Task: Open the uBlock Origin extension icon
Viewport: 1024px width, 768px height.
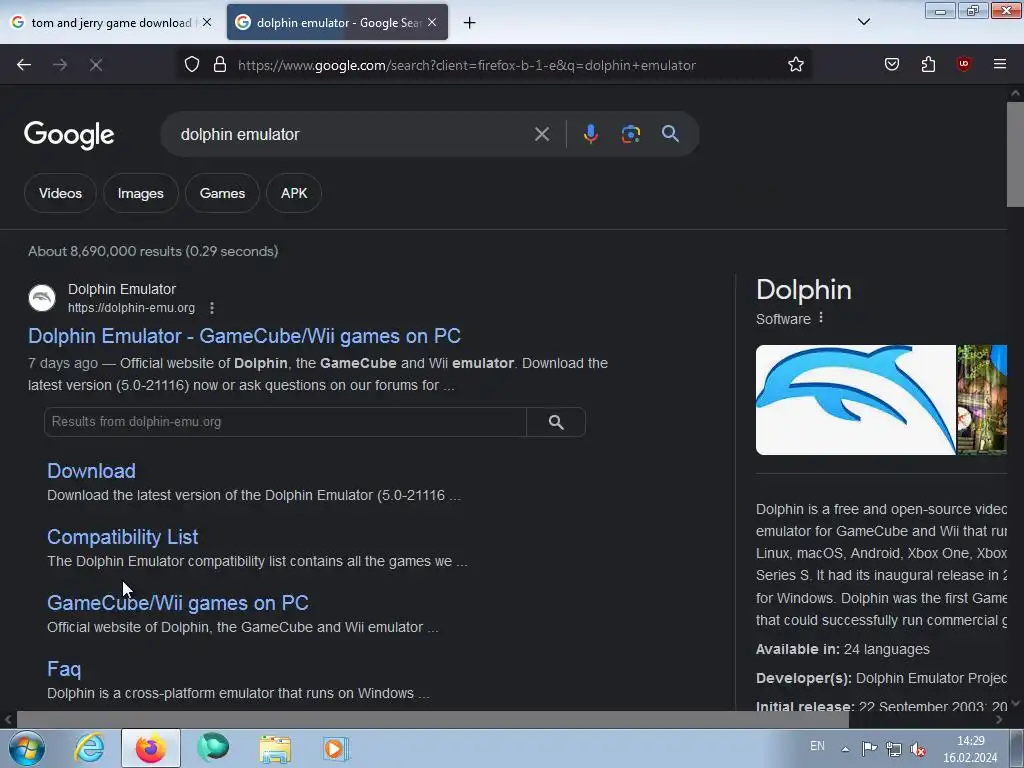Action: (x=964, y=64)
